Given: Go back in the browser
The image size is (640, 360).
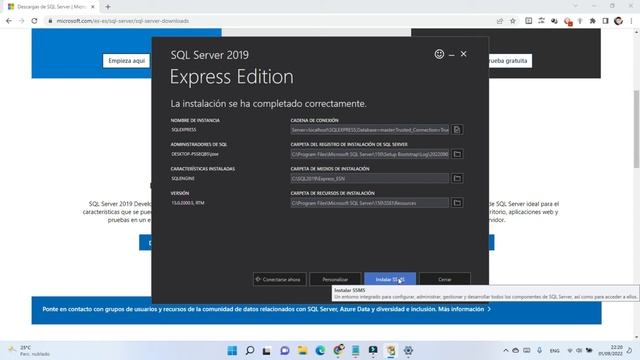Looking at the screenshot, I should 9,21.
